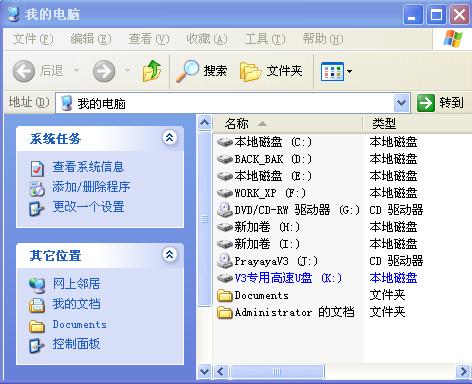The width and height of the screenshot is (472, 384).
Task: Select drive icon for 本地磁盘 (E:)
Action: point(225,176)
